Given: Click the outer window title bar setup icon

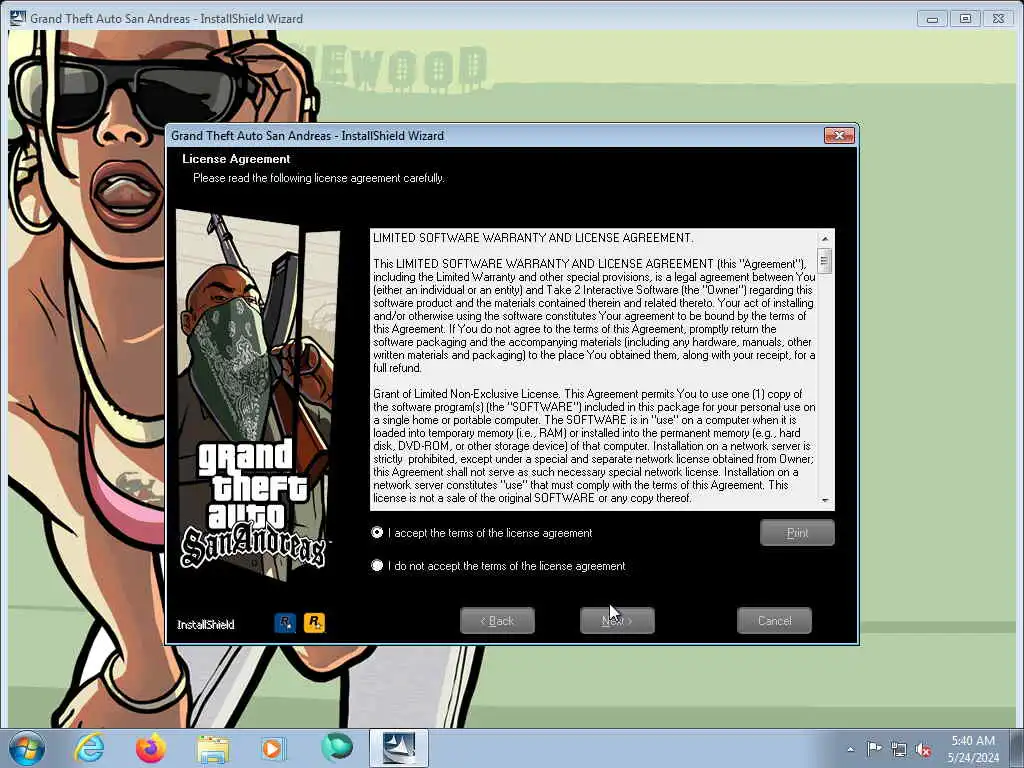Looking at the screenshot, I should coord(18,18).
